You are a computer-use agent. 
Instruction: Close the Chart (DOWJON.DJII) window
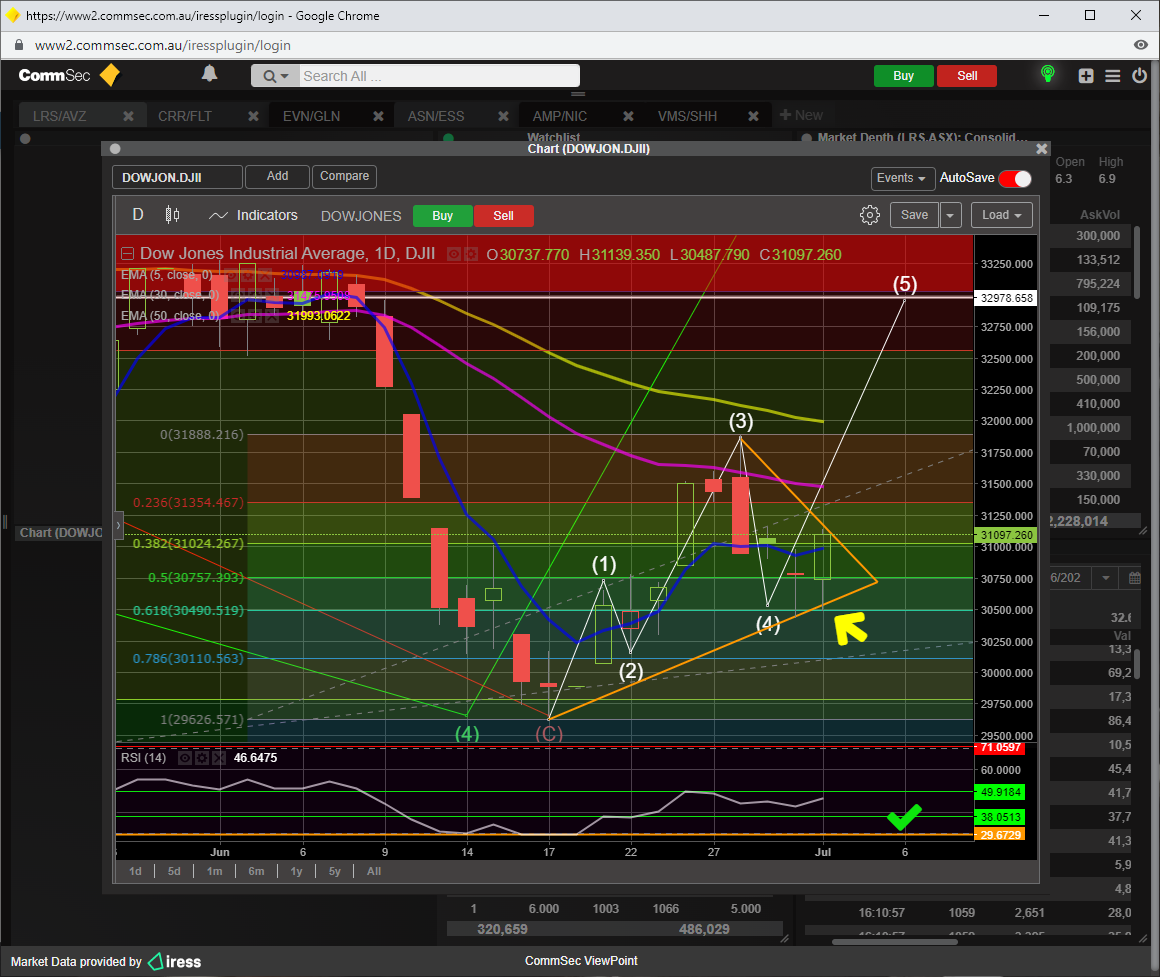click(x=1042, y=149)
